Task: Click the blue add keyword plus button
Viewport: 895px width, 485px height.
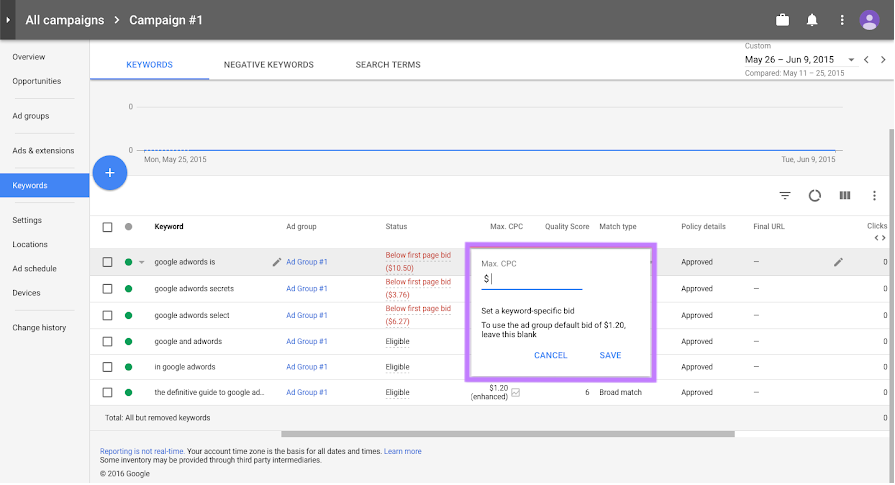Action: click(110, 173)
